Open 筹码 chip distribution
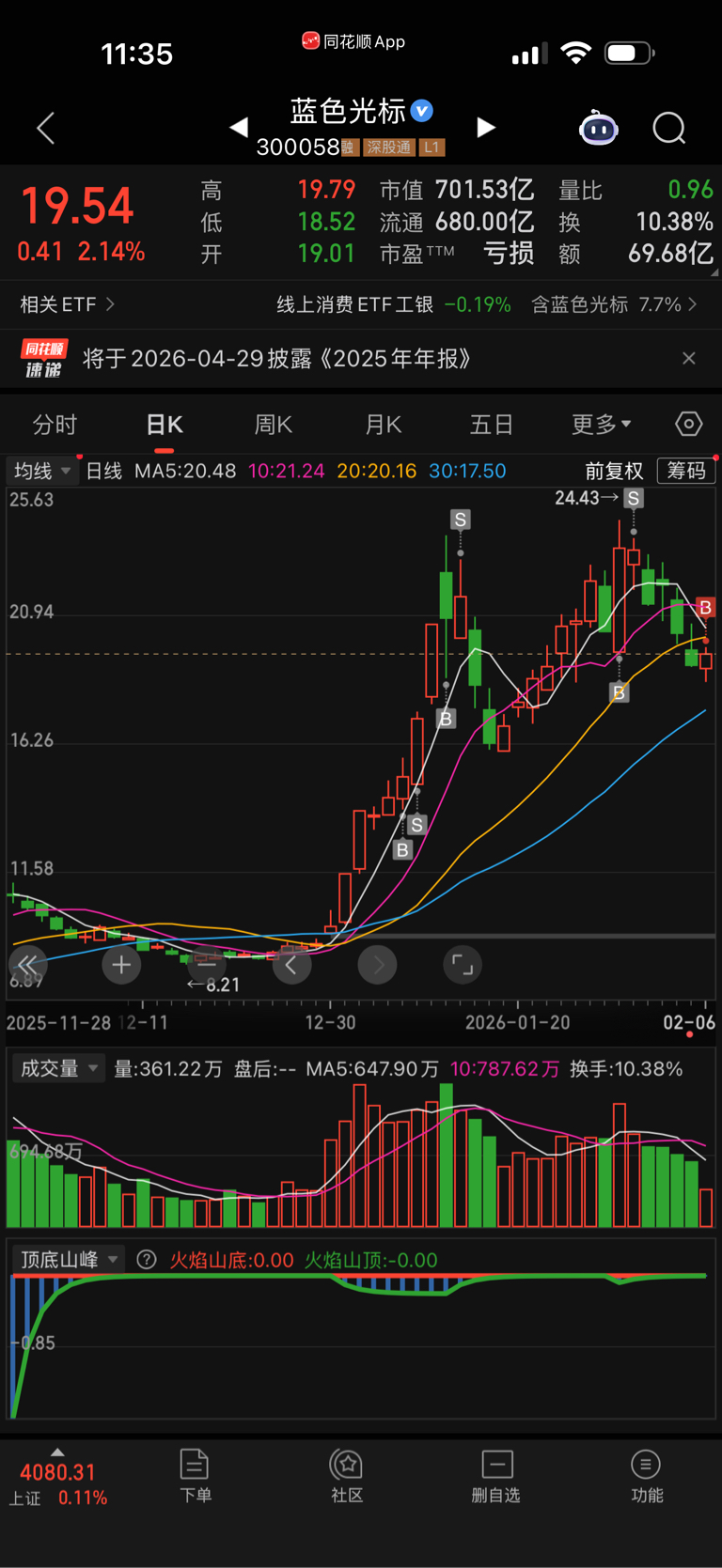This screenshot has width=722, height=1568. (686, 471)
